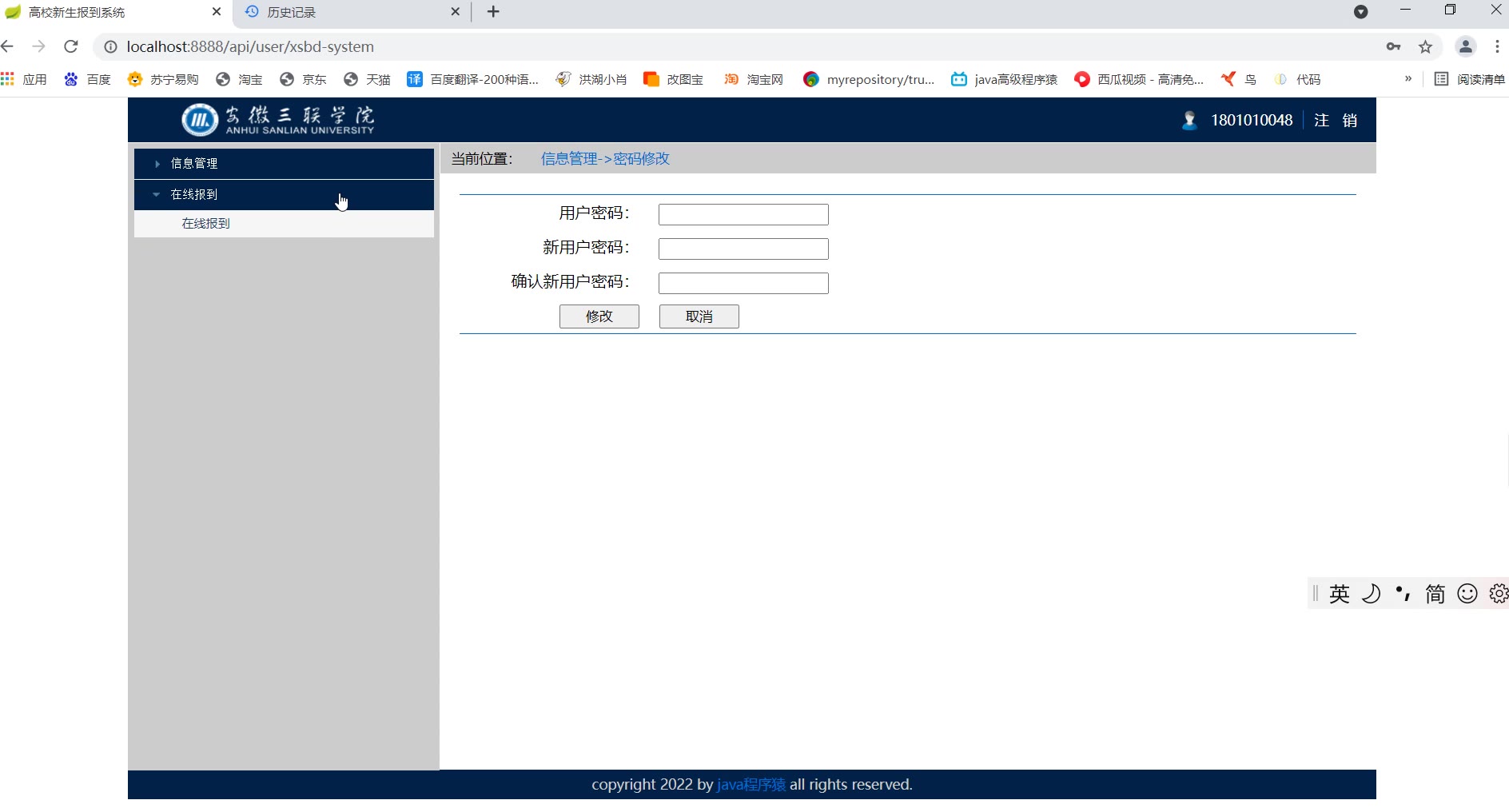The image size is (1509, 812).
Task: Open the 百度翻译 bookmark
Action: [472, 79]
